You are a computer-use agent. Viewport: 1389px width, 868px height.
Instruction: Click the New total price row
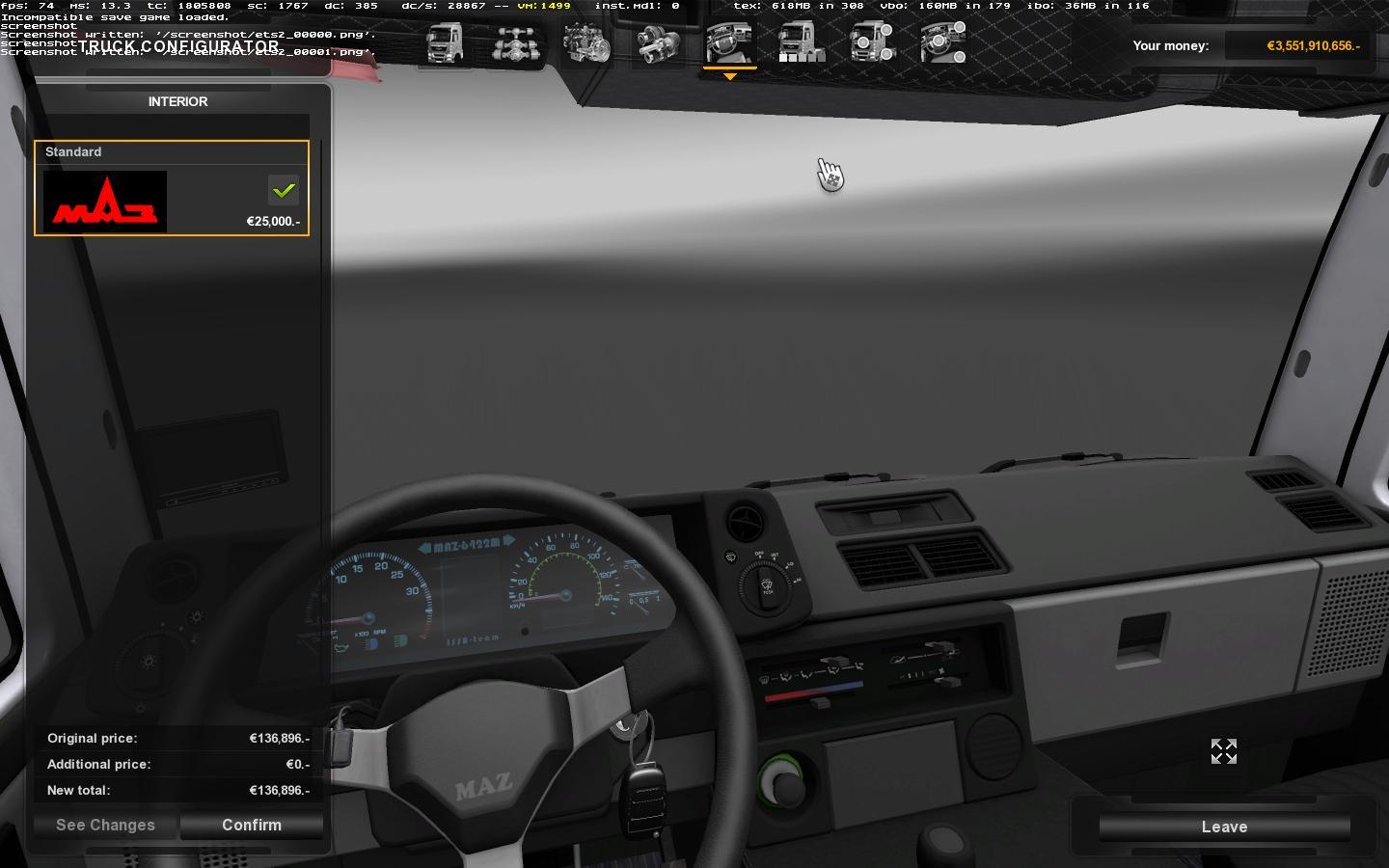177,790
